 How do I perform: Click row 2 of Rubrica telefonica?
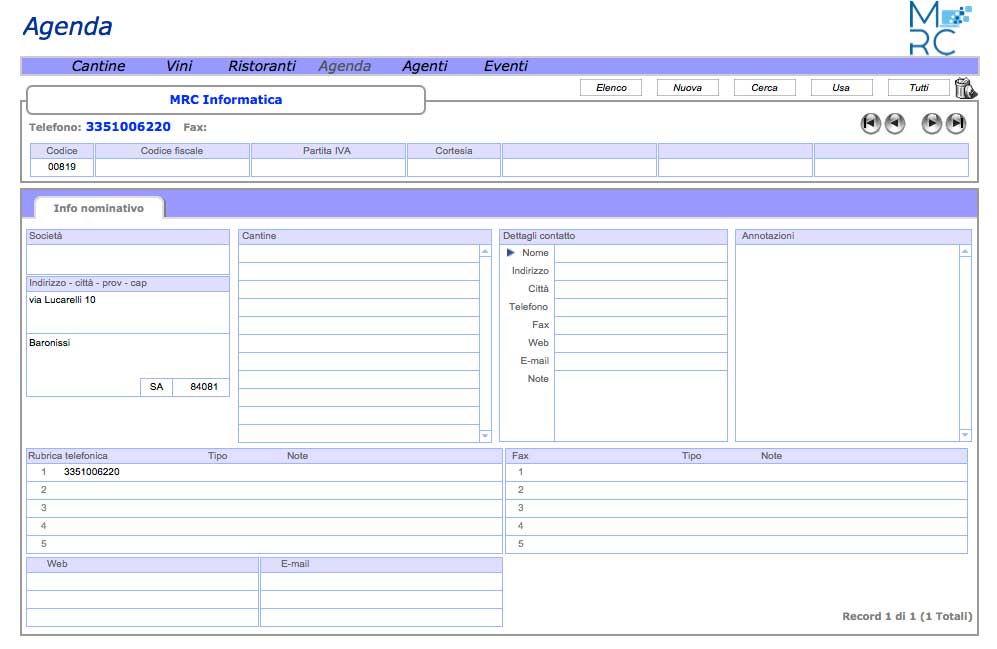click(x=265, y=490)
